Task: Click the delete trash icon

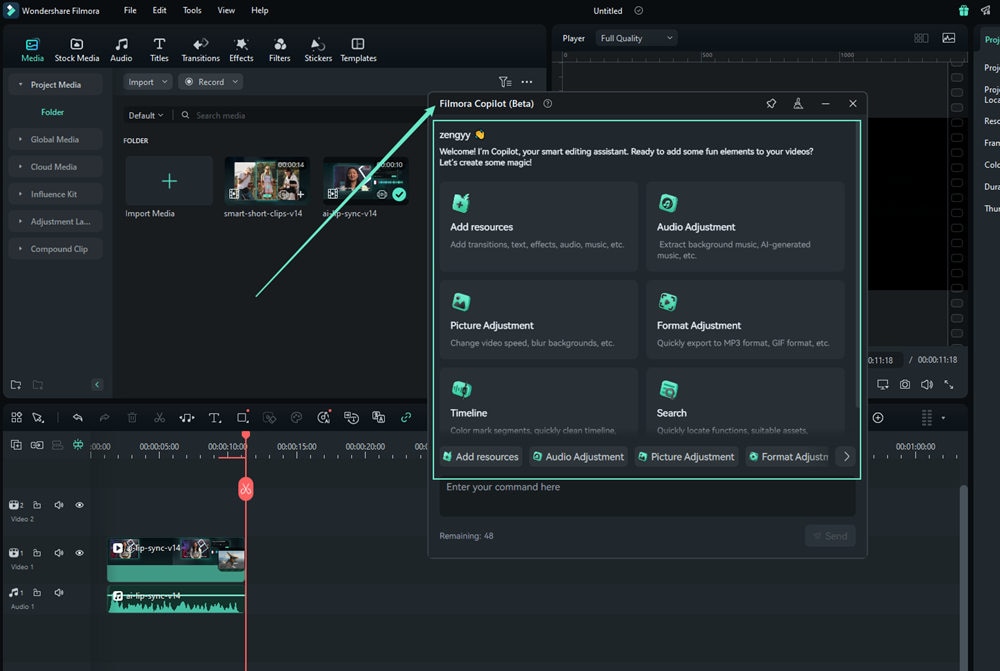Action: tap(132, 418)
